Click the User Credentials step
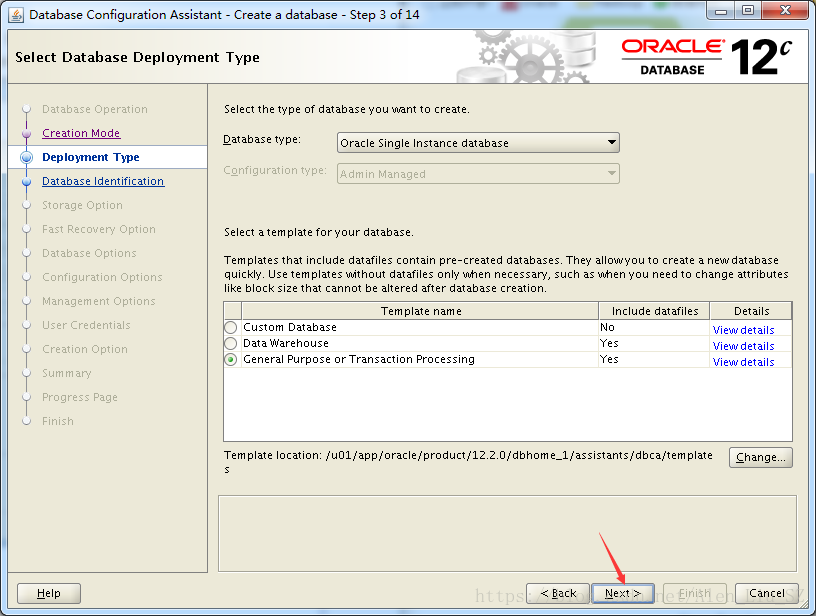816x616 pixels. pos(86,325)
